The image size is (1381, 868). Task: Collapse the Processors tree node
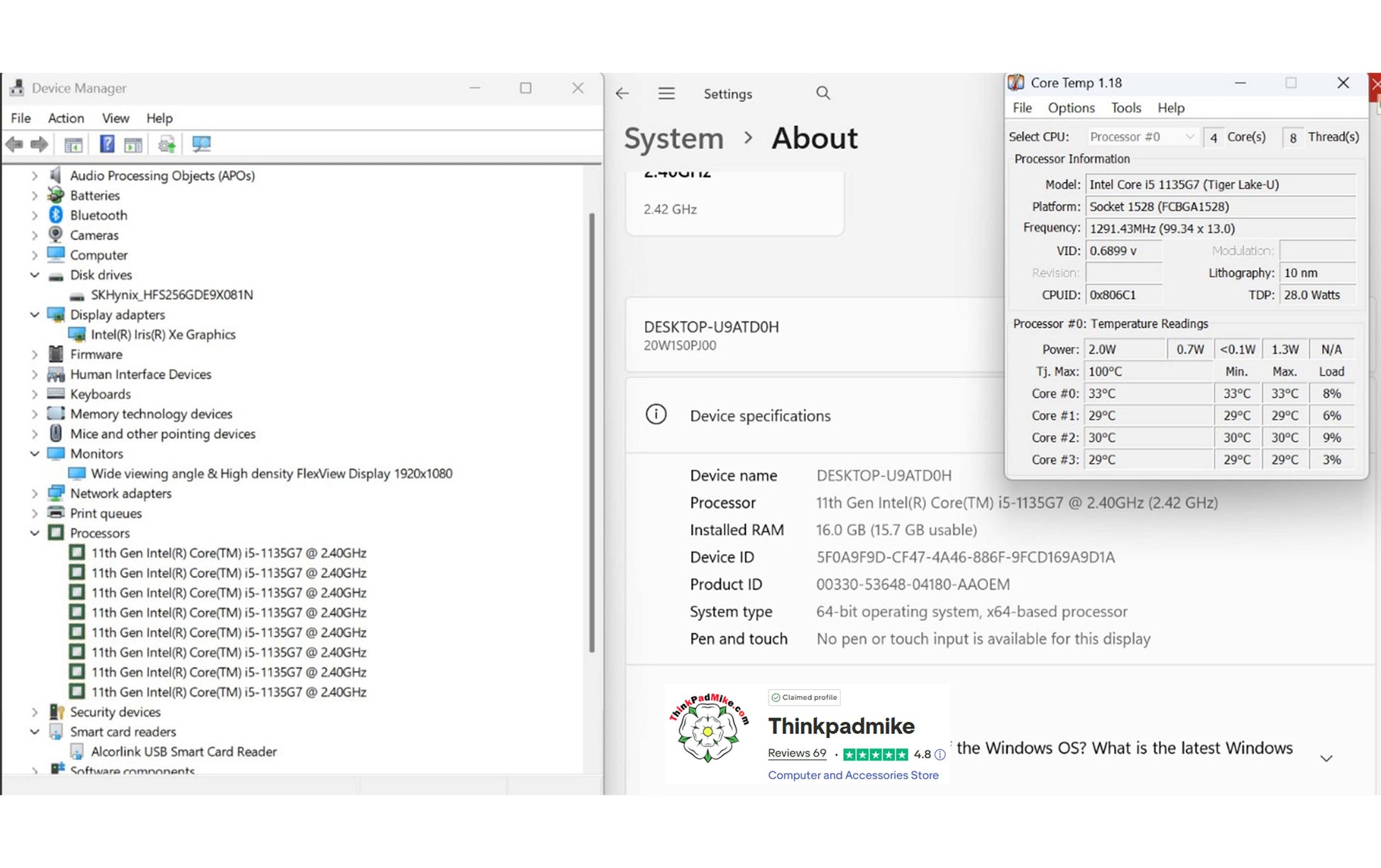[34, 533]
